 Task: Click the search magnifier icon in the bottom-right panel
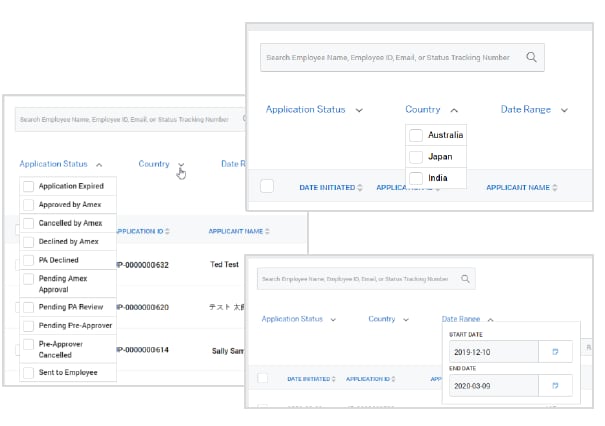[465, 279]
